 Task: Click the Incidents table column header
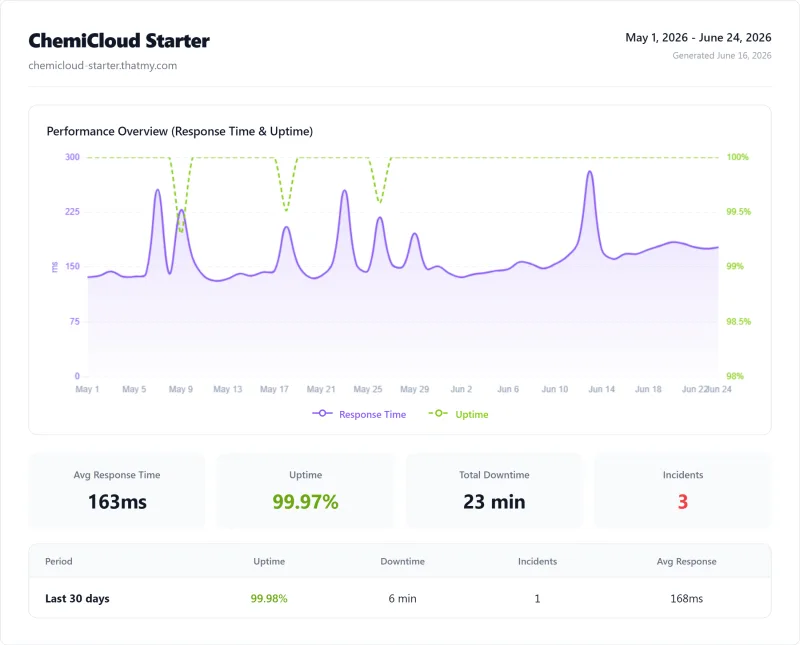537,561
